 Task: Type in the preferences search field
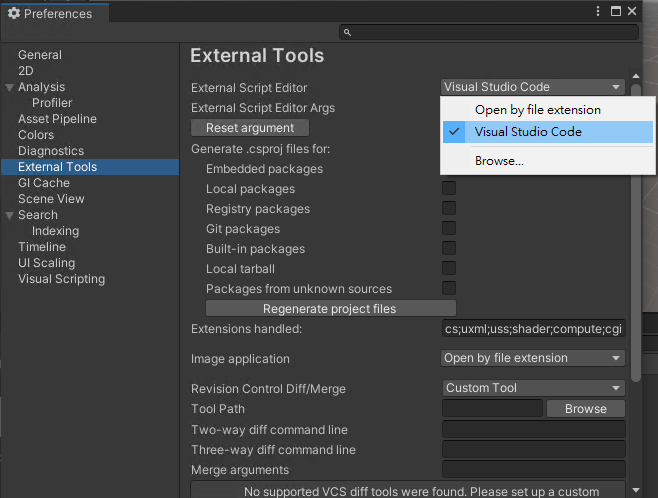[489, 32]
